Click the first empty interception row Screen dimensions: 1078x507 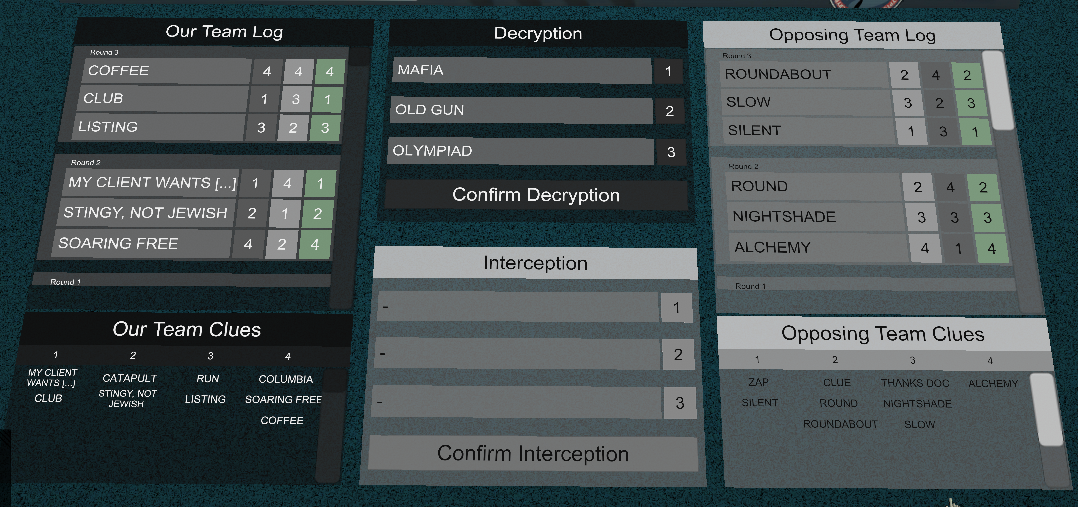(x=518, y=307)
